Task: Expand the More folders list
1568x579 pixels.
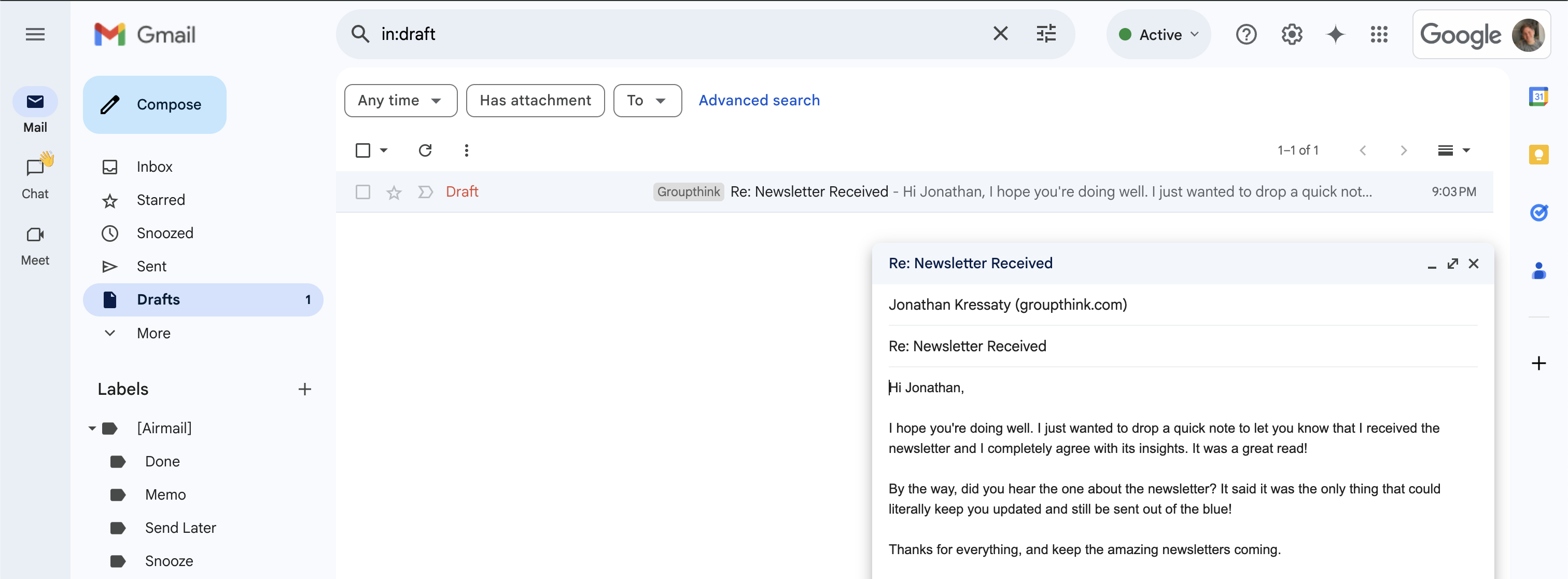Action: (153, 333)
